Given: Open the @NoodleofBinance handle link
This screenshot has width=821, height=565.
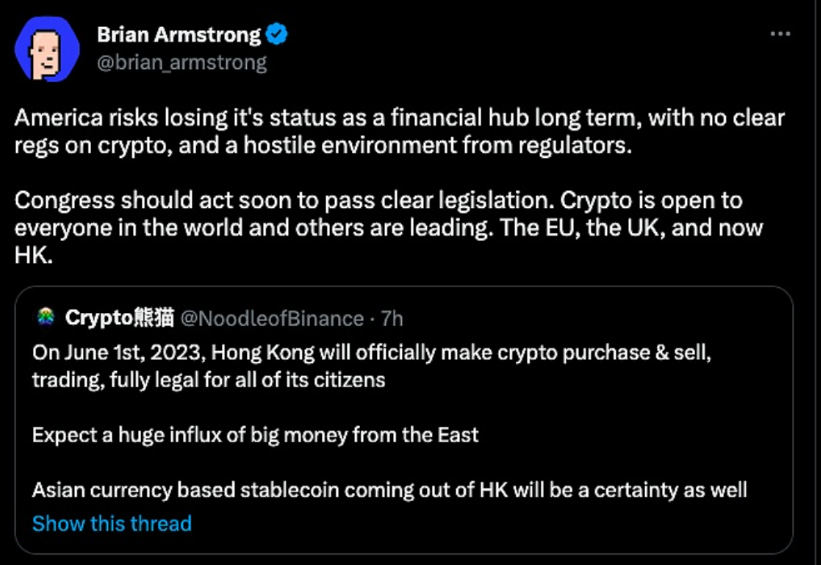Looking at the screenshot, I should 271,318.
